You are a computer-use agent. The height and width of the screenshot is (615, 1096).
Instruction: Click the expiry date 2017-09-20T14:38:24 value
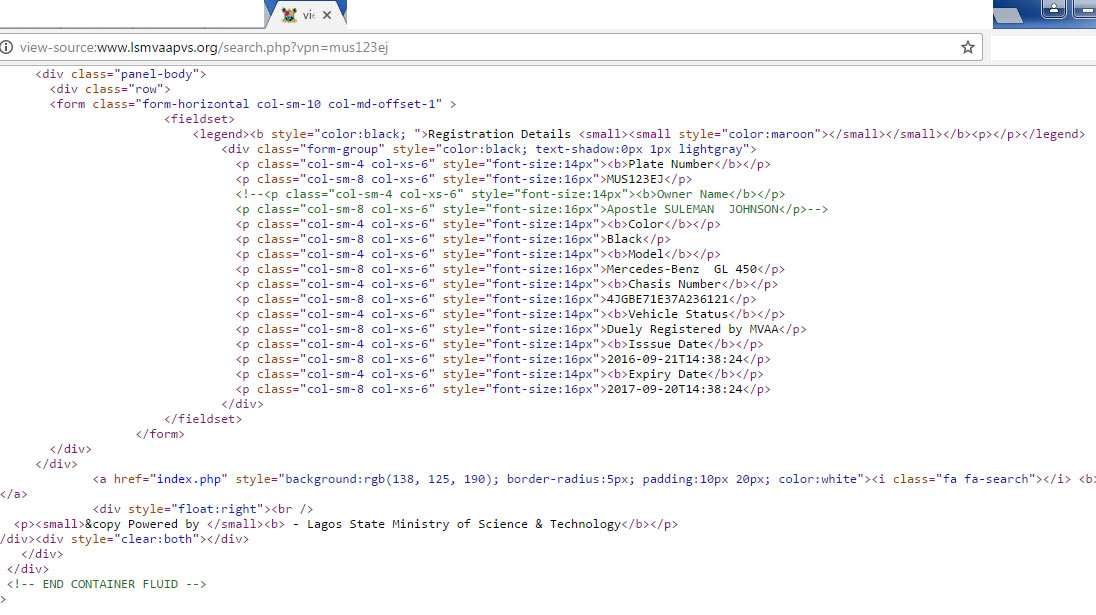[675, 390]
